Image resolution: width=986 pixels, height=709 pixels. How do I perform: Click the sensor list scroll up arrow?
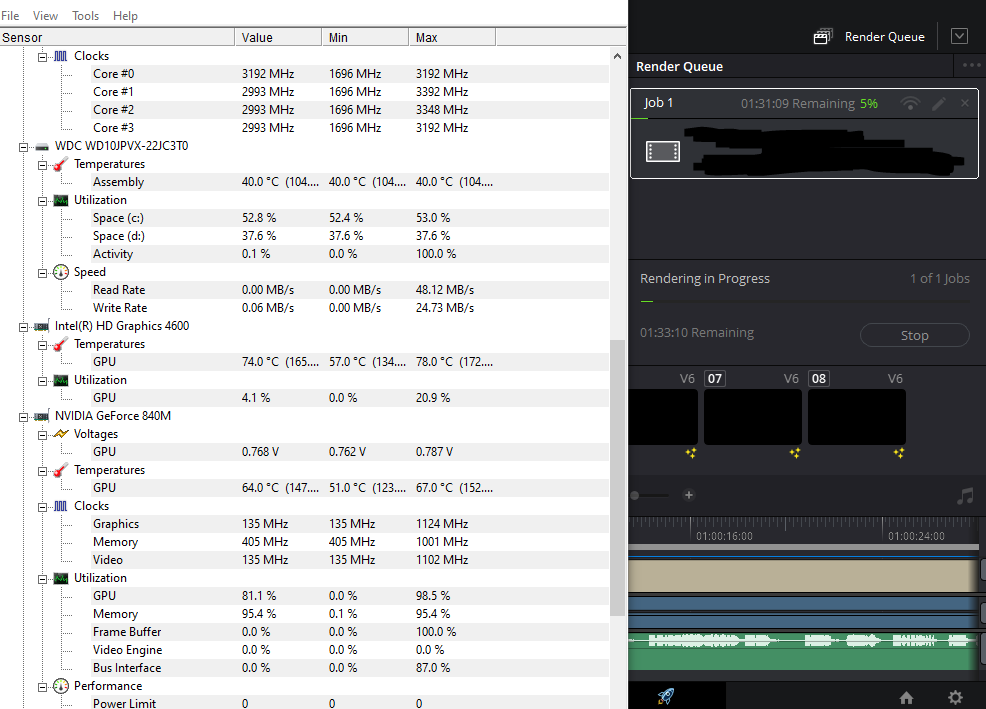tap(618, 56)
